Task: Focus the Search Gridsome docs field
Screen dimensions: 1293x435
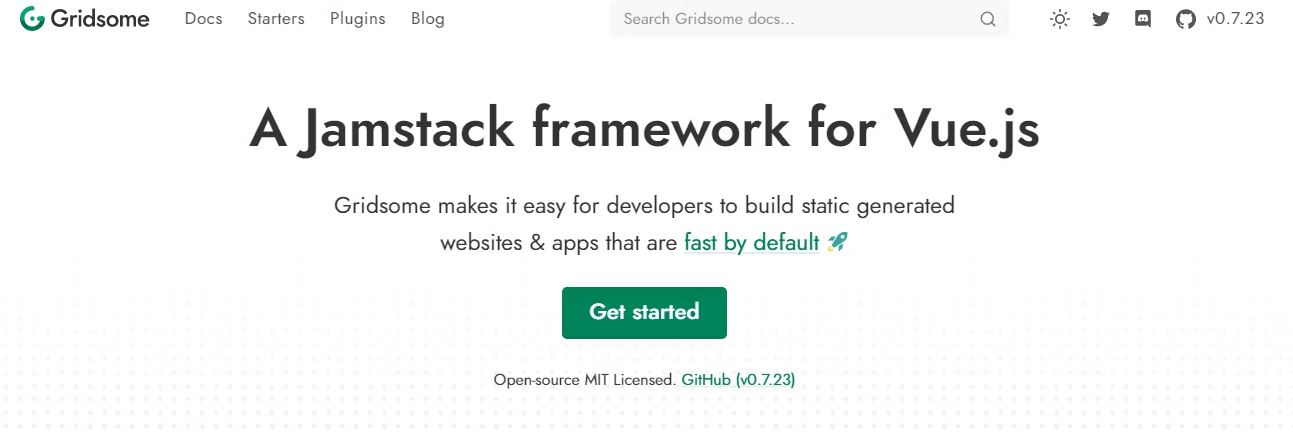Action: 809,19
